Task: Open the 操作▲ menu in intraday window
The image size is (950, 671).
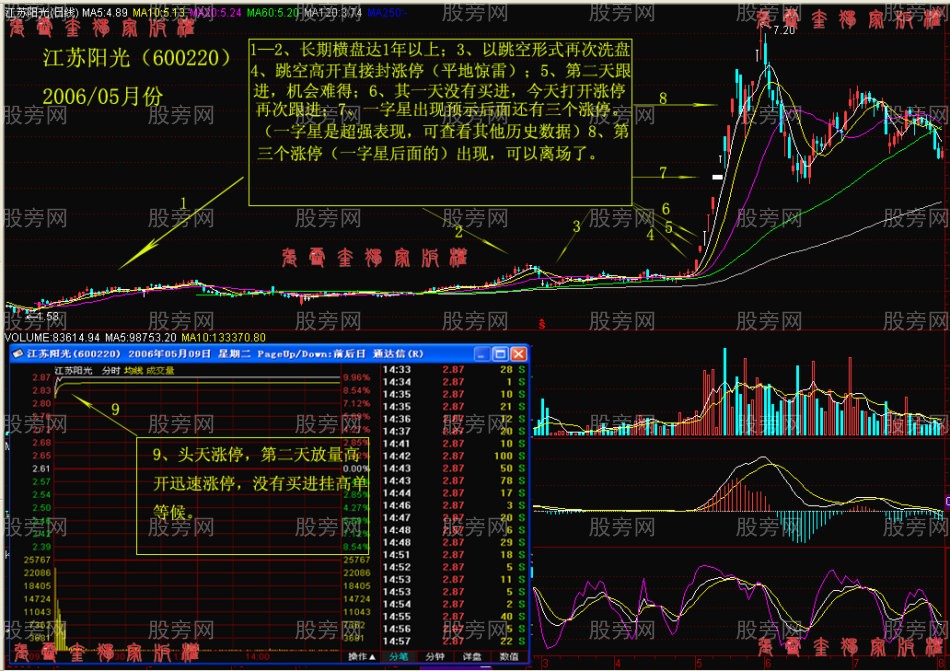Action: coord(362,656)
